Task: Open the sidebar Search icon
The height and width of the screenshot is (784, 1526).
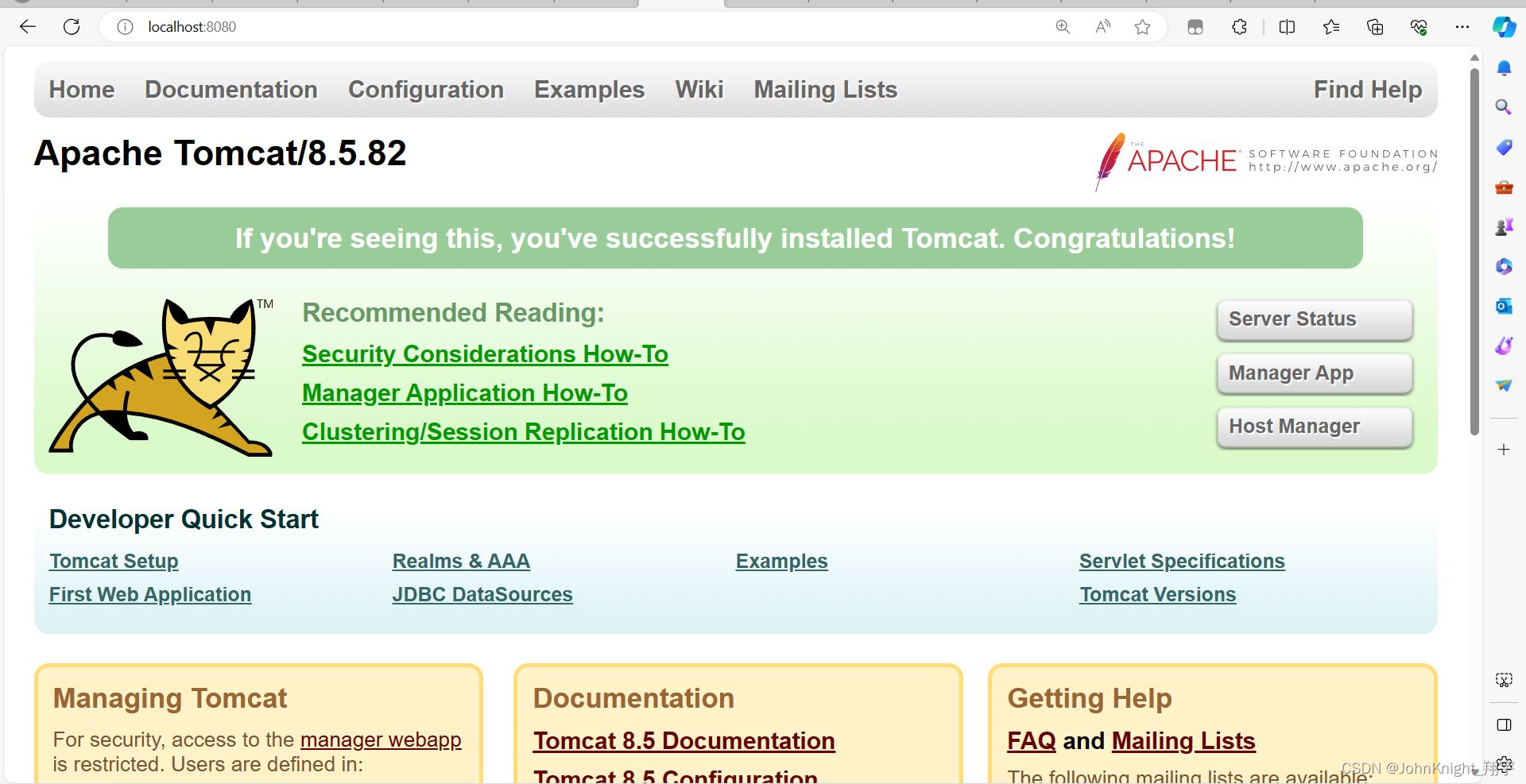Action: point(1504,107)
